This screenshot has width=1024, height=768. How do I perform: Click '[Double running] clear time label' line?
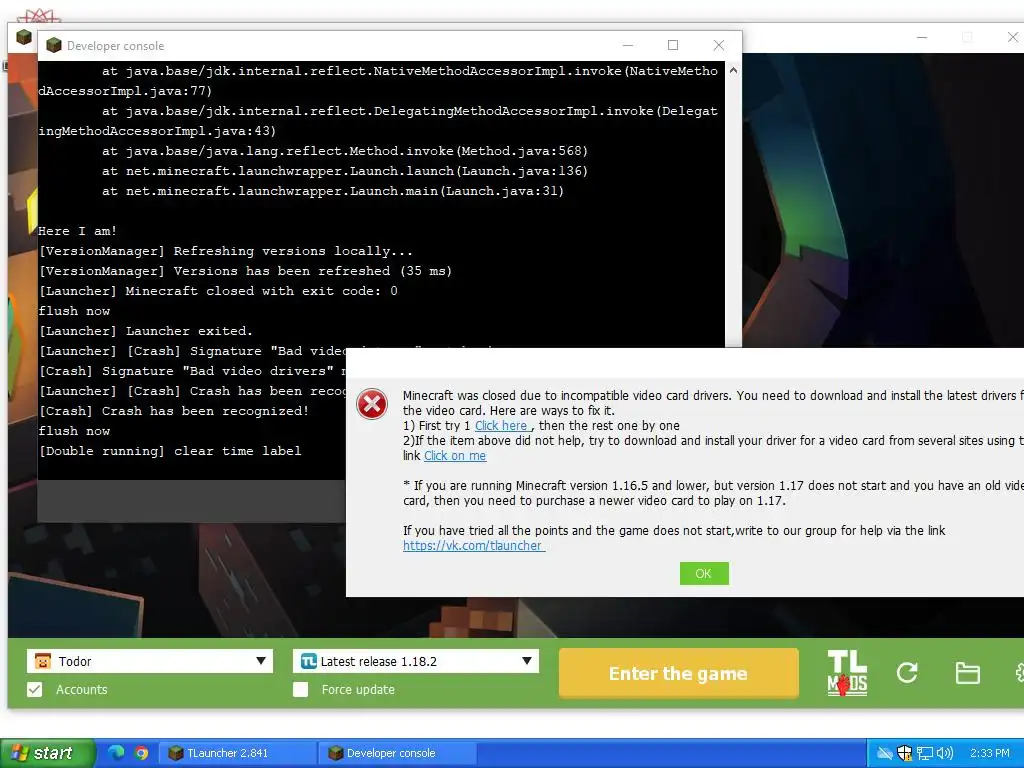tap(170, 451)
